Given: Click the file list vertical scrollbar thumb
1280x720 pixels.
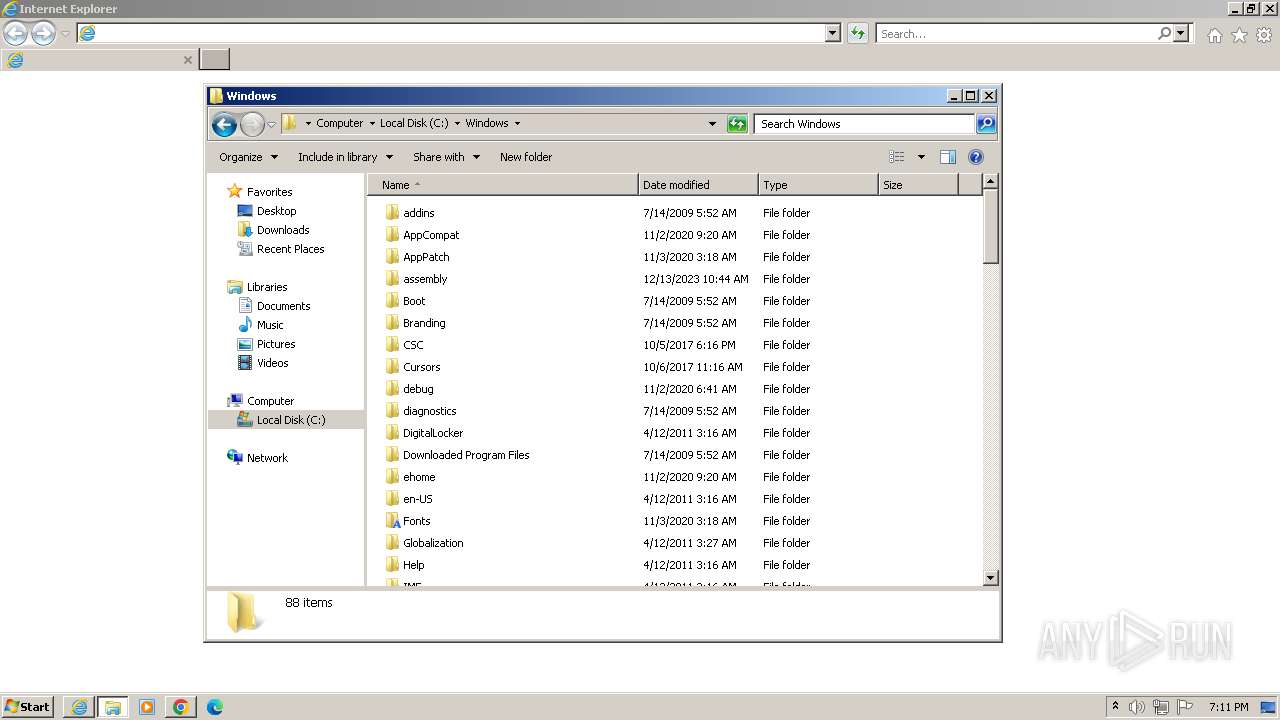Looking at the screenshot, I should pos(991,226).
